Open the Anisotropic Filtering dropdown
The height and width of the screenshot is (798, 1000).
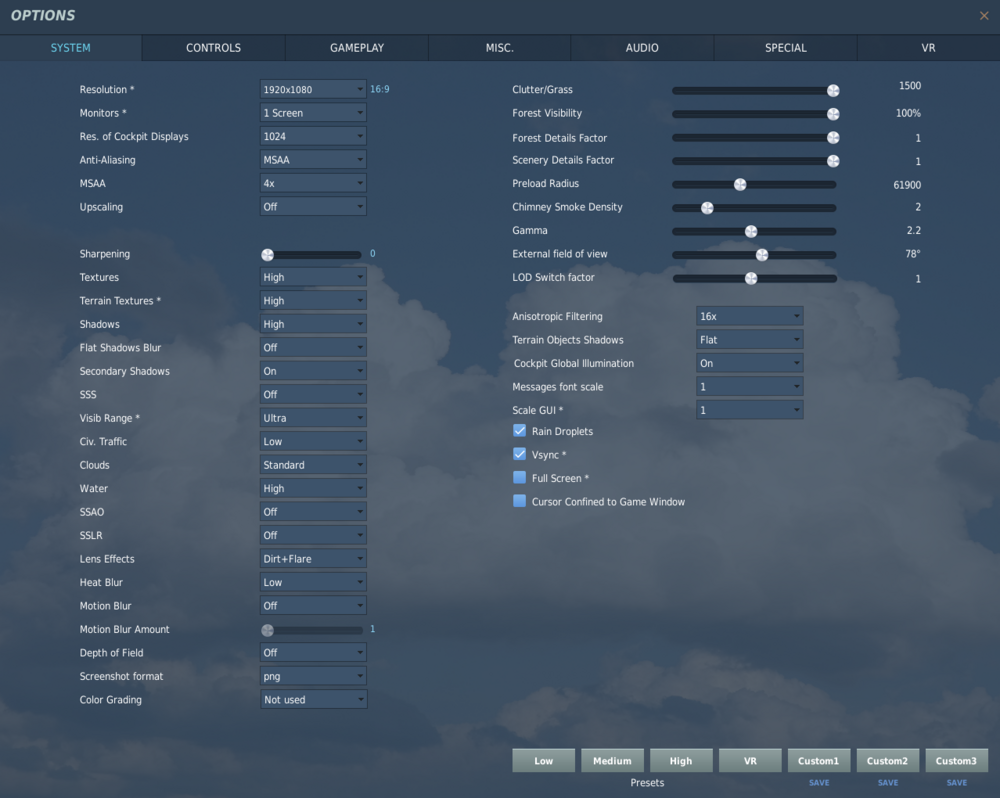click(x=750, y=316)
